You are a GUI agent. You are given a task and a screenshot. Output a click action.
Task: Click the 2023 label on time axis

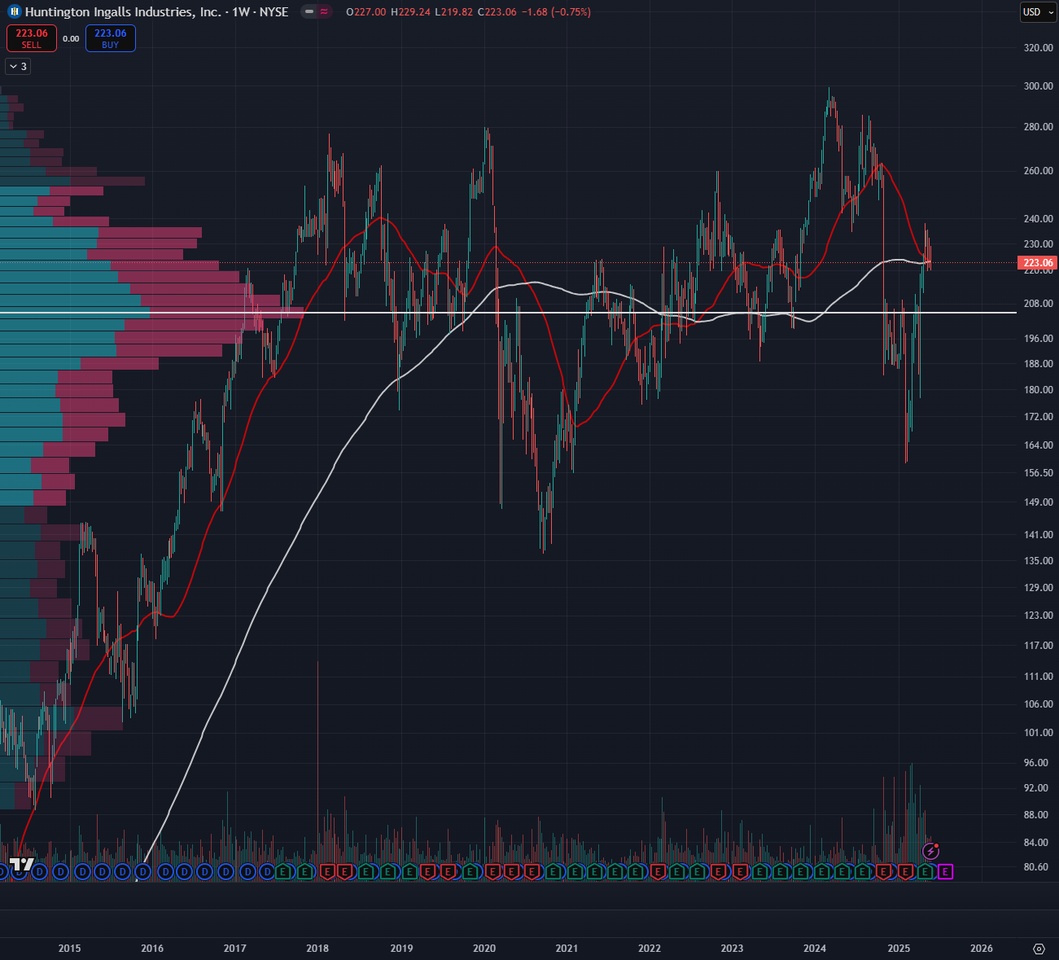[x=732, y=949]
